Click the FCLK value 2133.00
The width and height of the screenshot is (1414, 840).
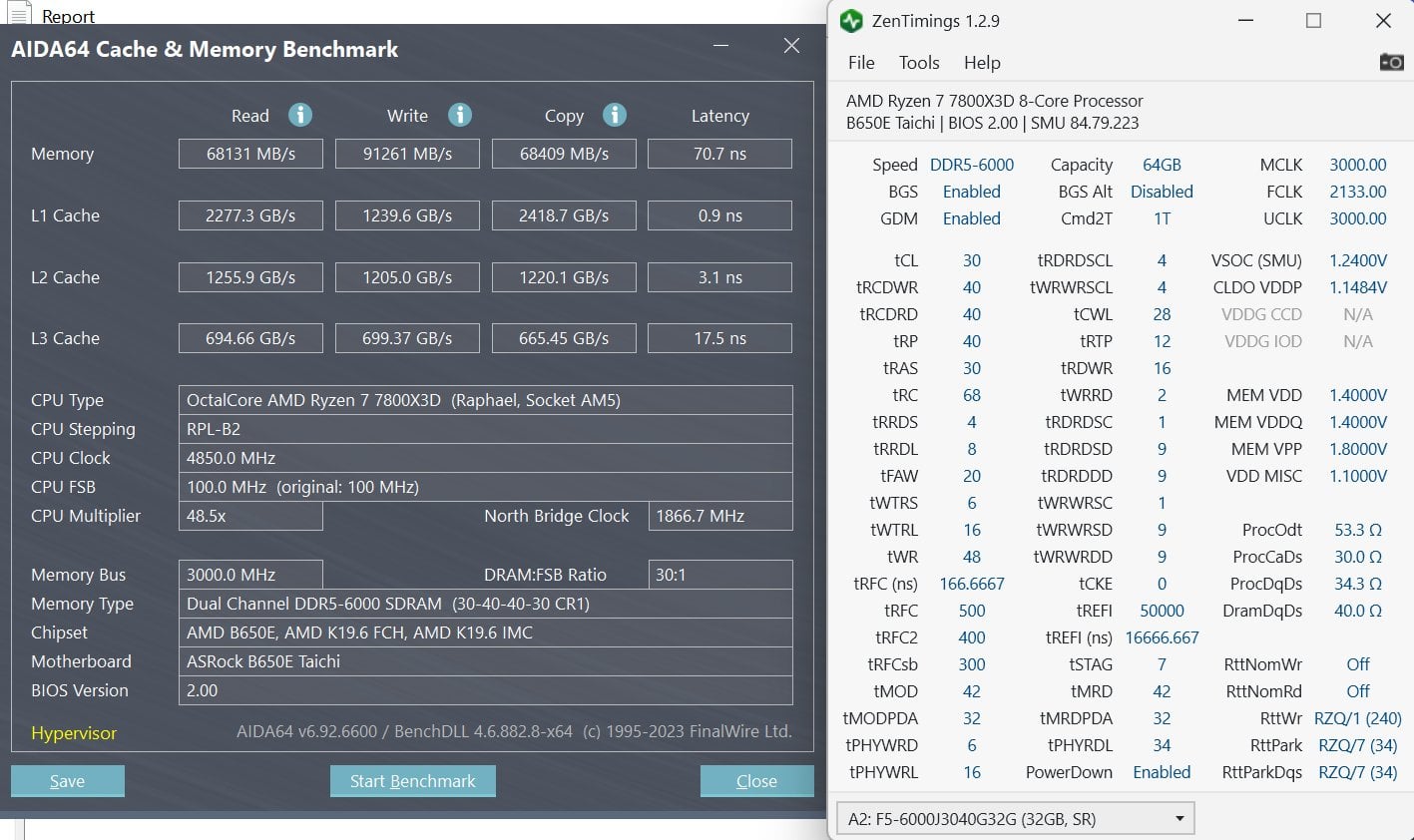pos(1358,192)
